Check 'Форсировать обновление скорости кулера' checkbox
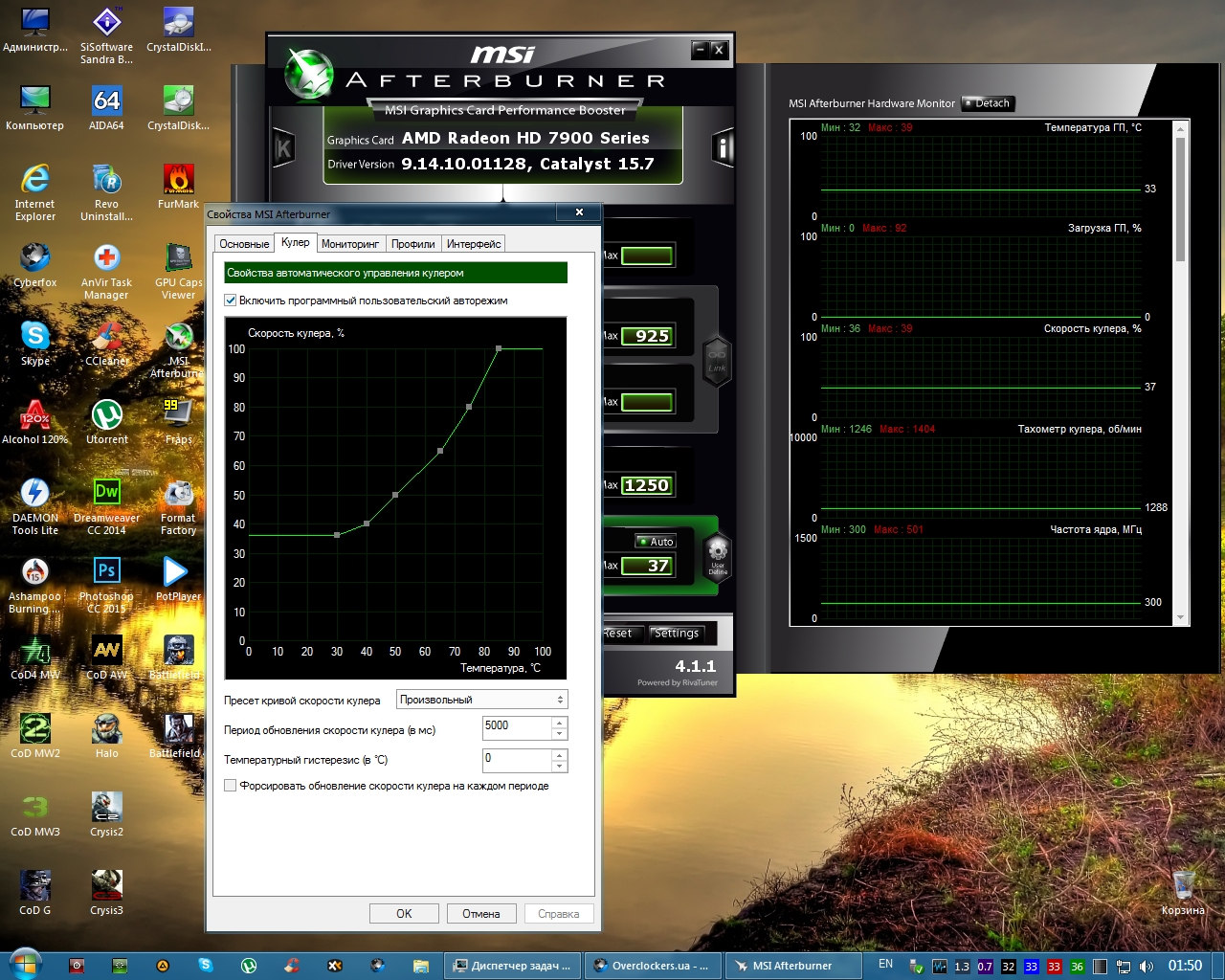Viewport: 1225px width, 980px height. click(x=230, y=786)
